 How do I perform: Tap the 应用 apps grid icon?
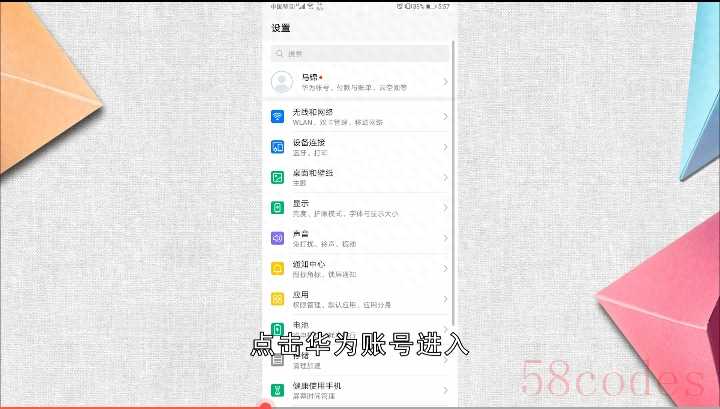[x=278, y=298]
